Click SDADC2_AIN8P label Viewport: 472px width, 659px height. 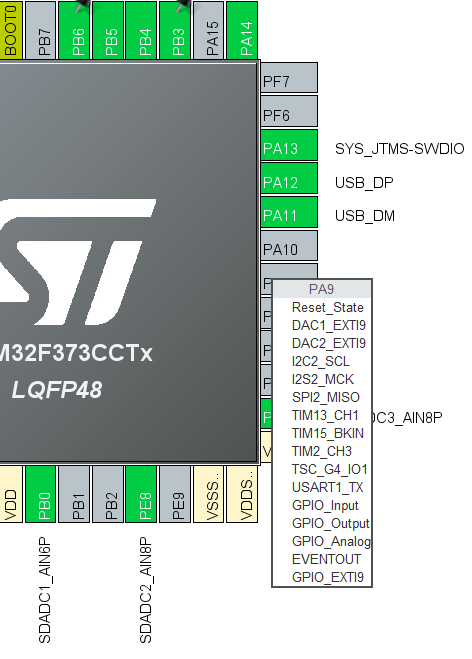(145, 590)
